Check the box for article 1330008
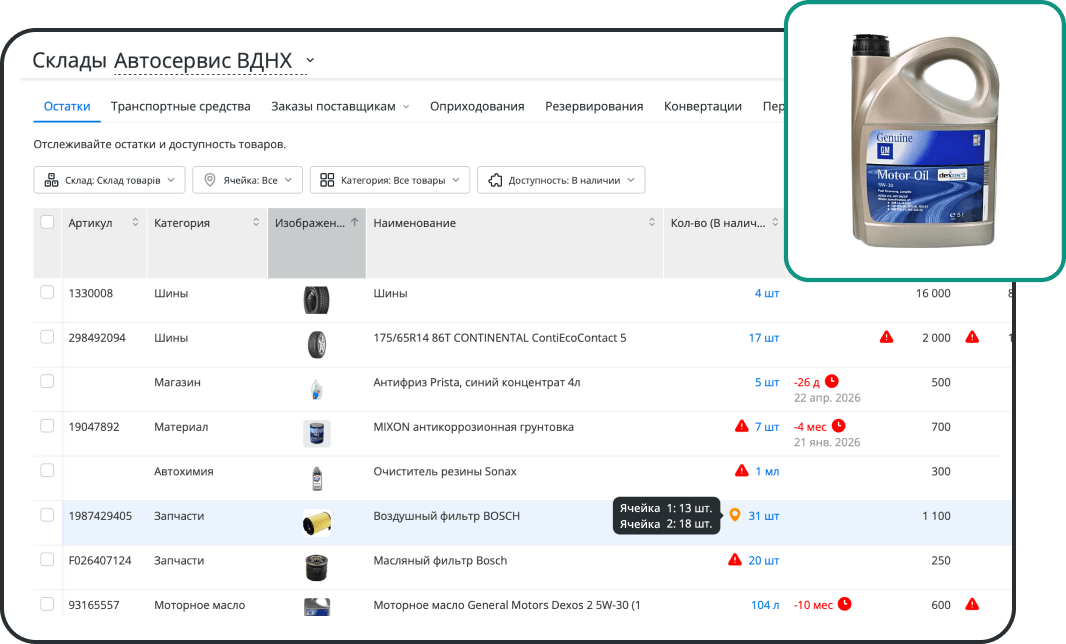The width and height of the screenshot is (1066, 644). [47, 292]
